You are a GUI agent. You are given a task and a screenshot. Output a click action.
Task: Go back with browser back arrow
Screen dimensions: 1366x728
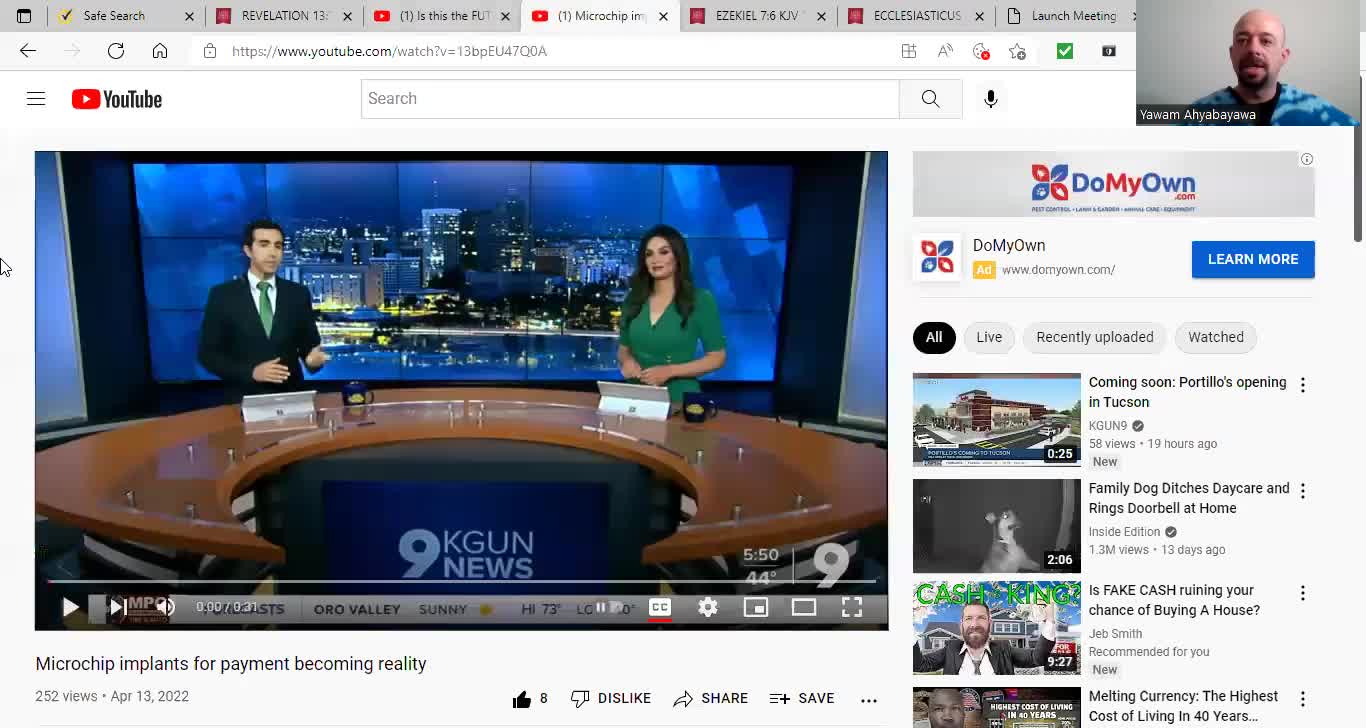tap(28, 51)
